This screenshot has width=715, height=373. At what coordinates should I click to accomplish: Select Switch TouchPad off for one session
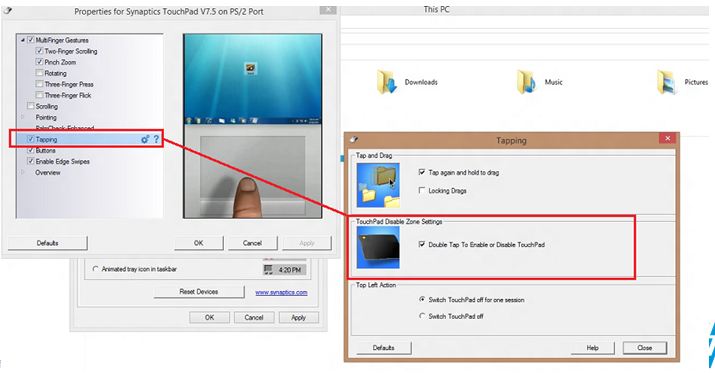(x=422, y=300)
